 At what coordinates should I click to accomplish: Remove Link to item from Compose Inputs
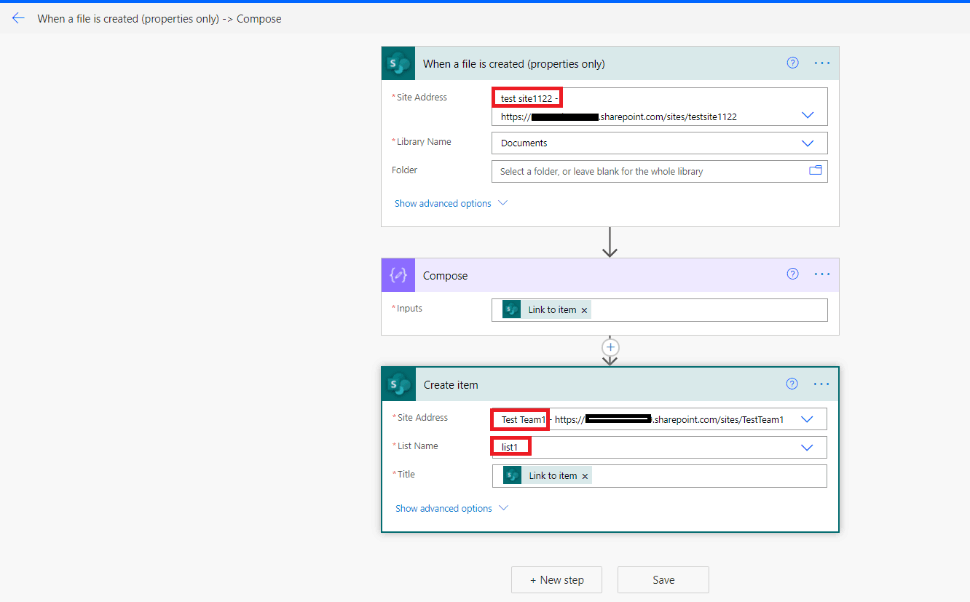pos(584,310)
